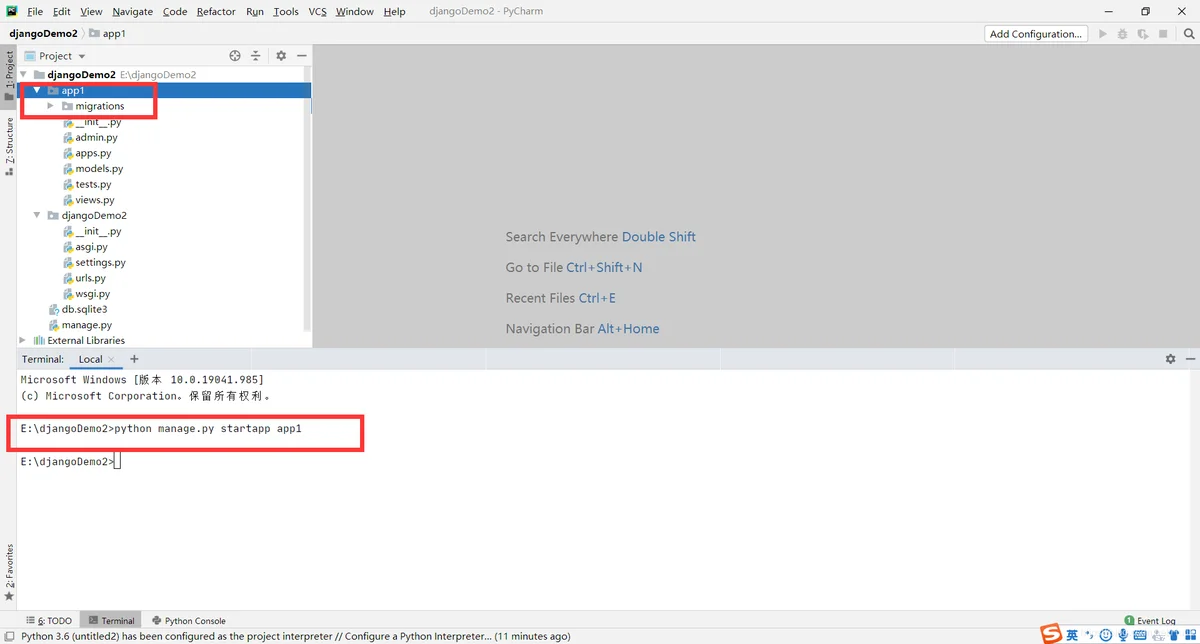Open the Code menu
This screenshot has width=1200, height=644.
pyautogui.click(x=175, y=11)
